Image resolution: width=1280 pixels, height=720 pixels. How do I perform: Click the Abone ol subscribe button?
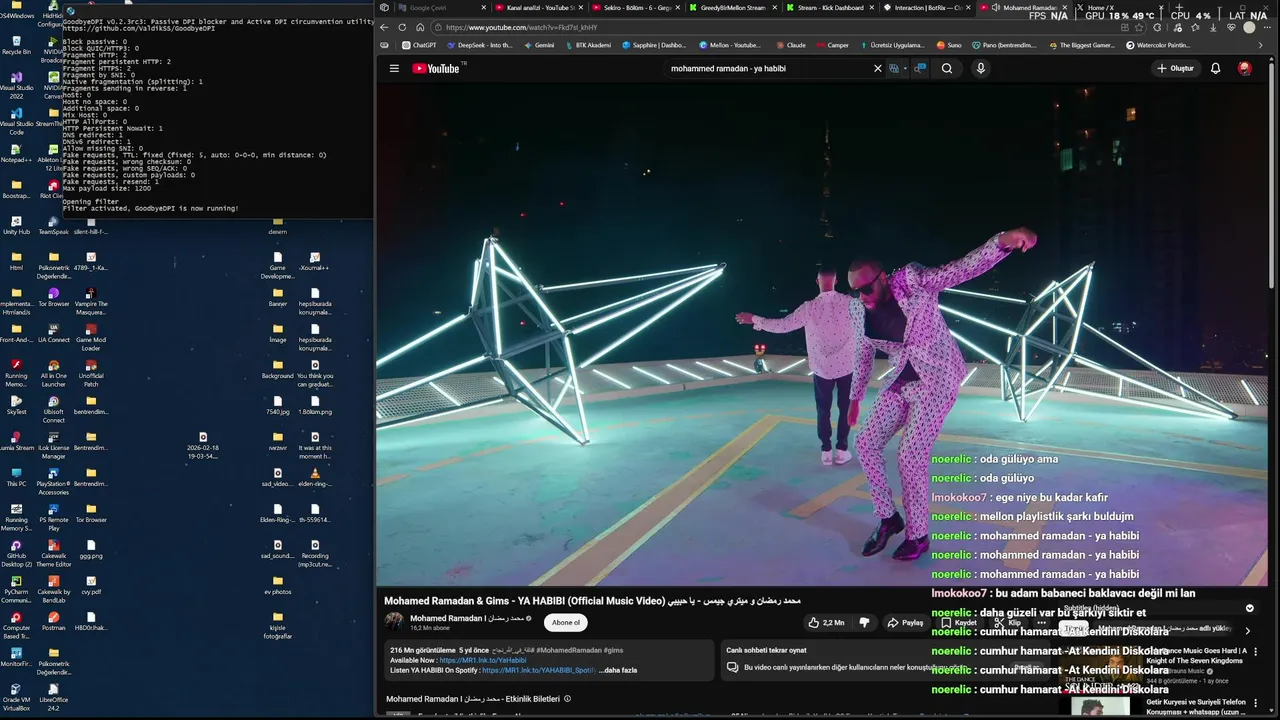pos(566,622)
